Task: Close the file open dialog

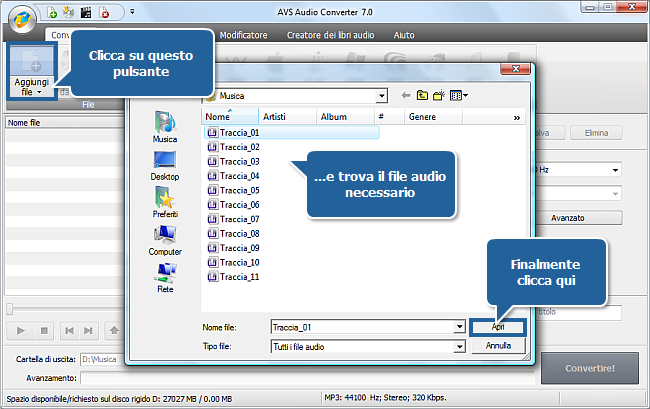Action: pos(515,69)
